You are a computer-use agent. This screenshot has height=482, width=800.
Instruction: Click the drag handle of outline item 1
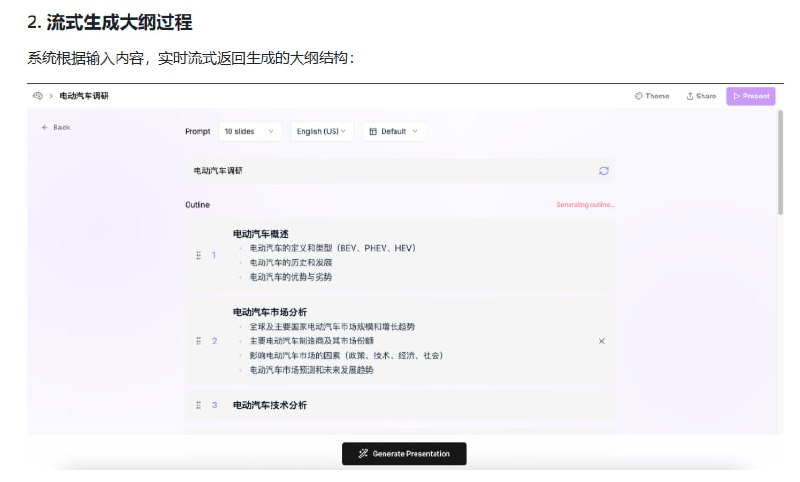coord(199,255)
